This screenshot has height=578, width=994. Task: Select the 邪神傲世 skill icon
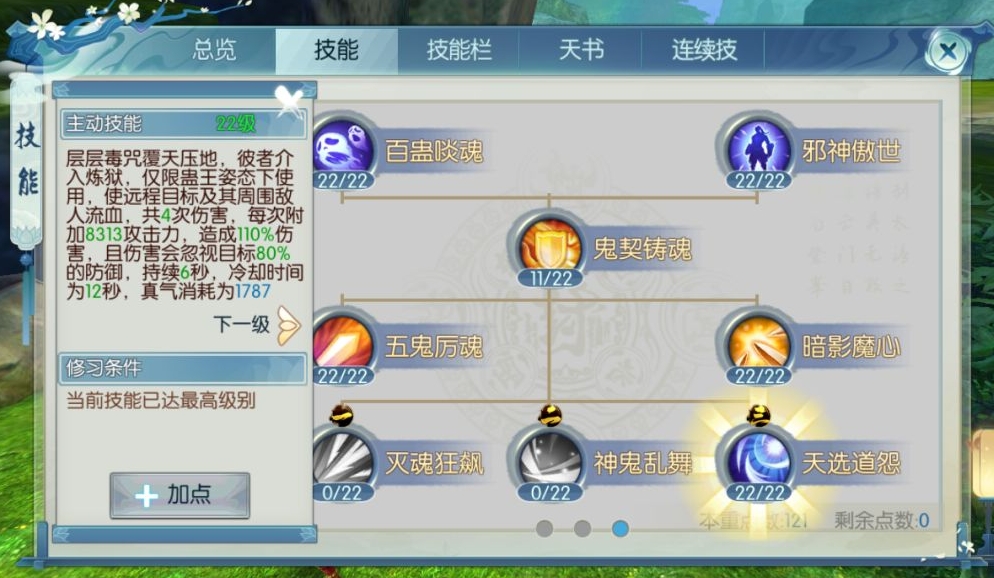pos(758,147)
